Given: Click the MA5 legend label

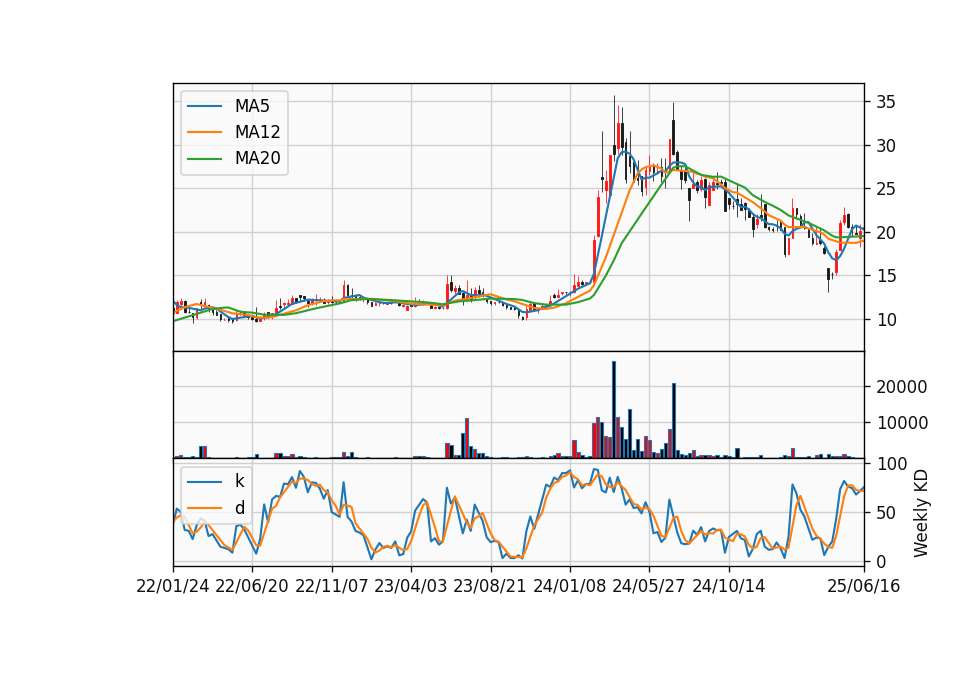Looking at the screenshot, I should tap(252, 106).
